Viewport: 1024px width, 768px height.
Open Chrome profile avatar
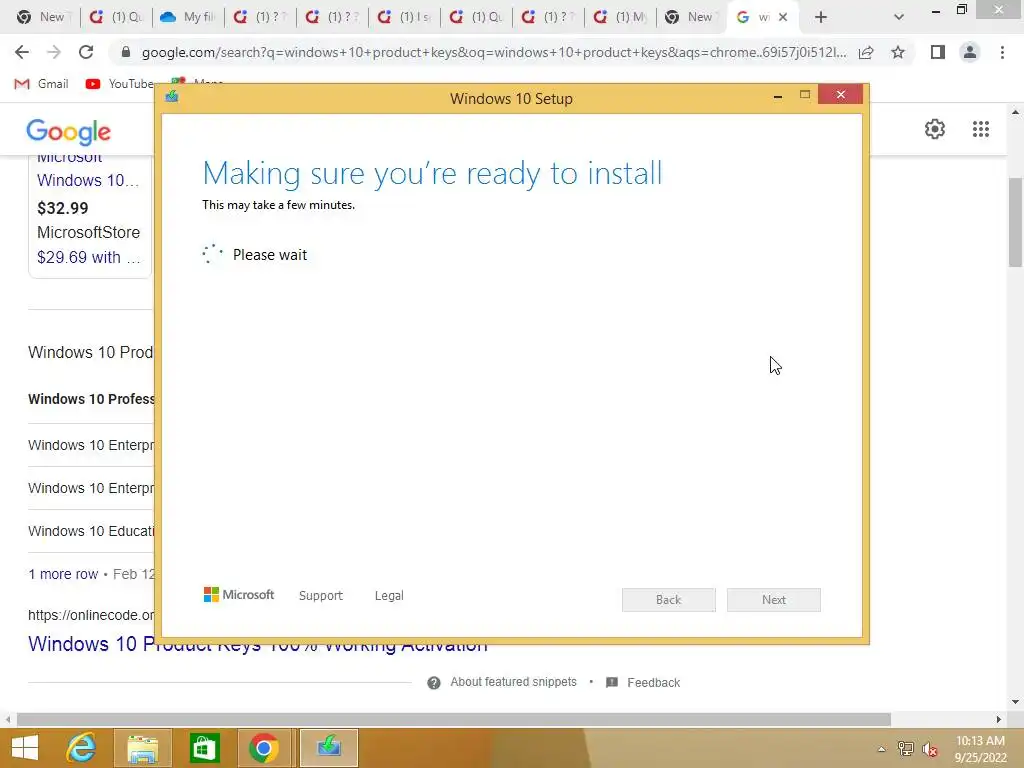(x=970, y=52)
